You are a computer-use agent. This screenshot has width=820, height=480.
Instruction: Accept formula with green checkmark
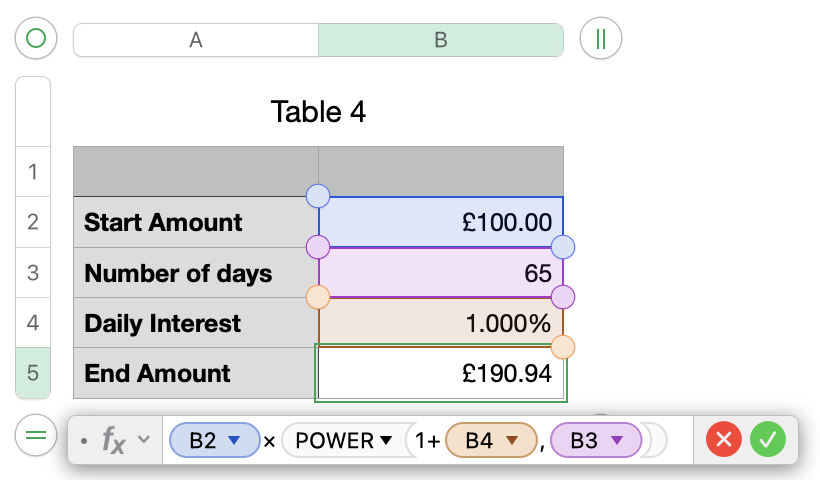click(x=768, y=439)
